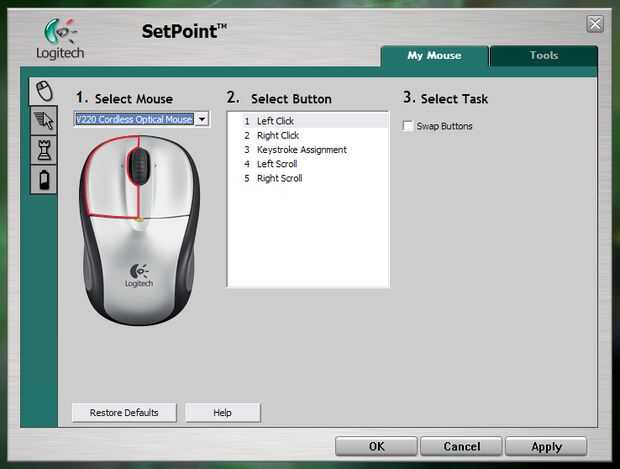Open the battery status icon

tap(44, 180)
